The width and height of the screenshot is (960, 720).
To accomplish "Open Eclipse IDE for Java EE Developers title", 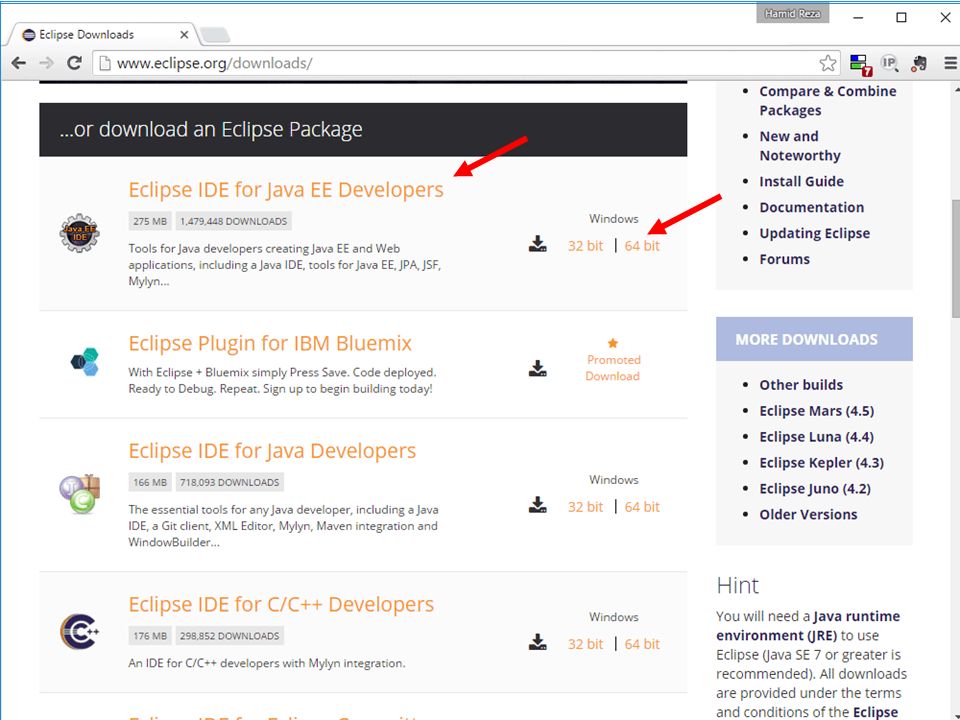I will [286, 190].
